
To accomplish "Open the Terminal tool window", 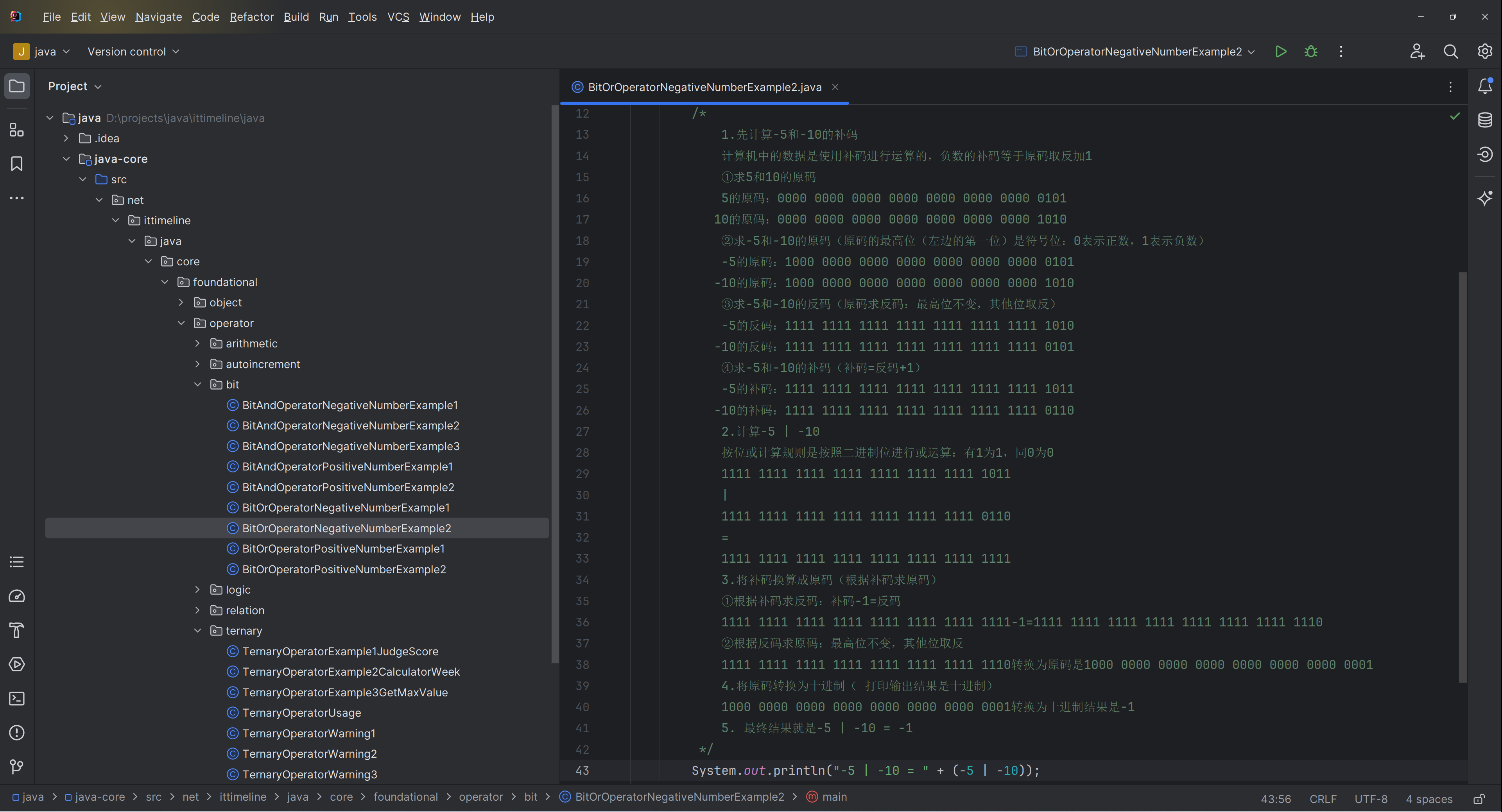I will tap(17, 698).
